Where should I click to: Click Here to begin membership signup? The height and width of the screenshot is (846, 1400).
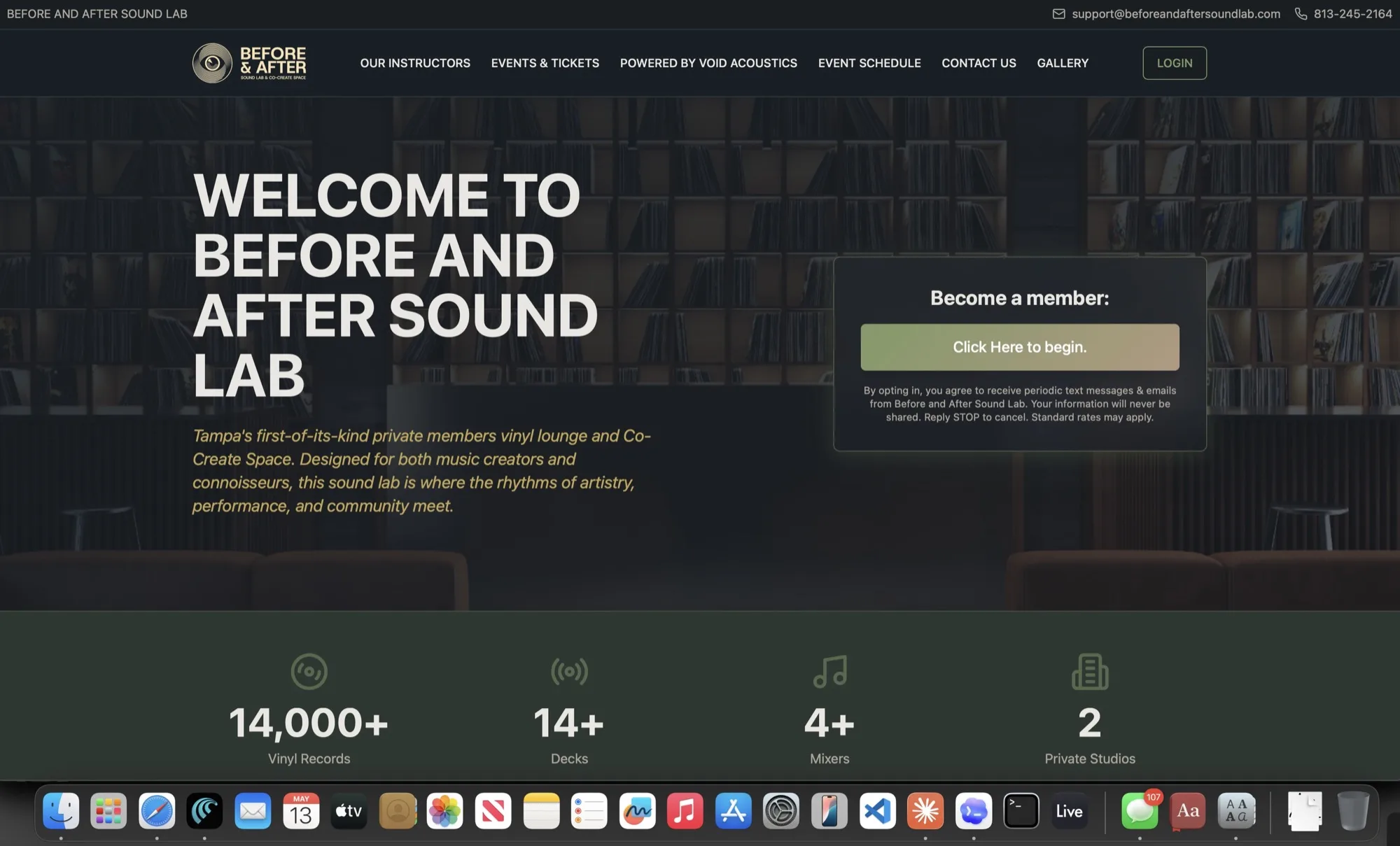1019,347
